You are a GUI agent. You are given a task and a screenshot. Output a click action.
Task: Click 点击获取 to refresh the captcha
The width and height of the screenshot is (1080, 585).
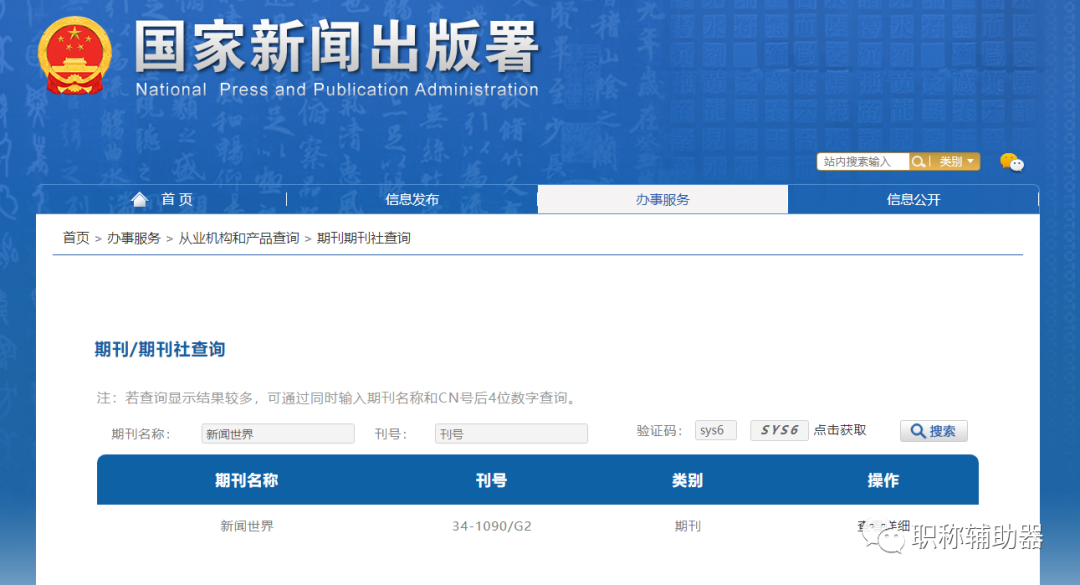(x=840, y=430)
